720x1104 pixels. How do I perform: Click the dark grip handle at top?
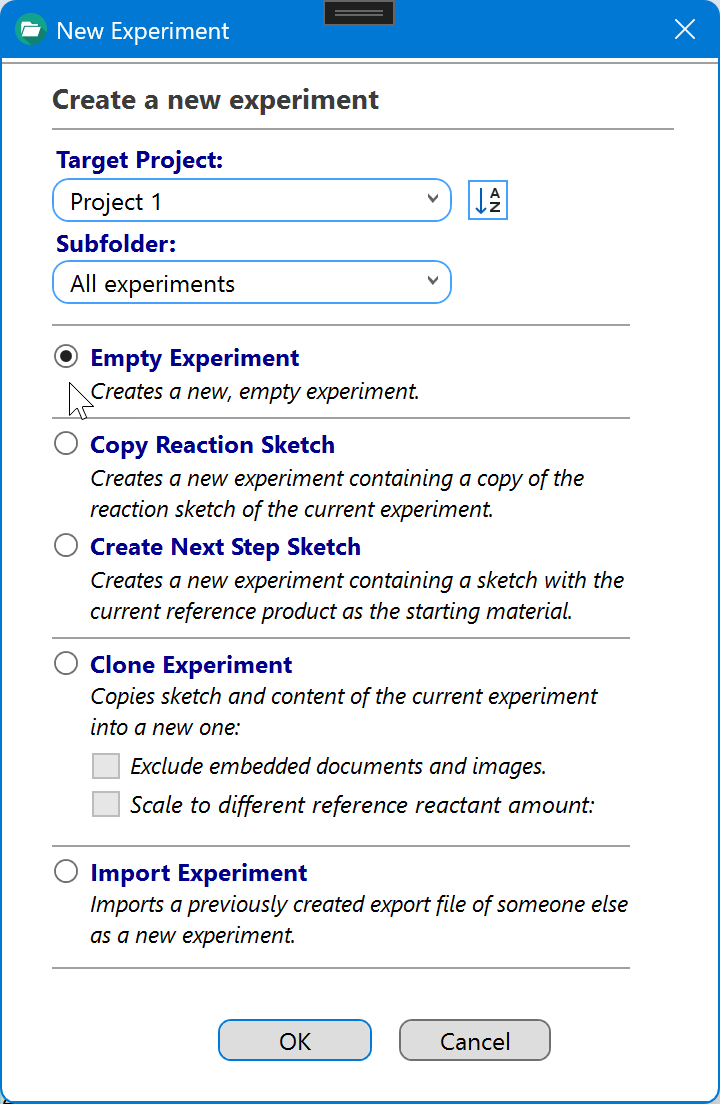pos(359,13)
